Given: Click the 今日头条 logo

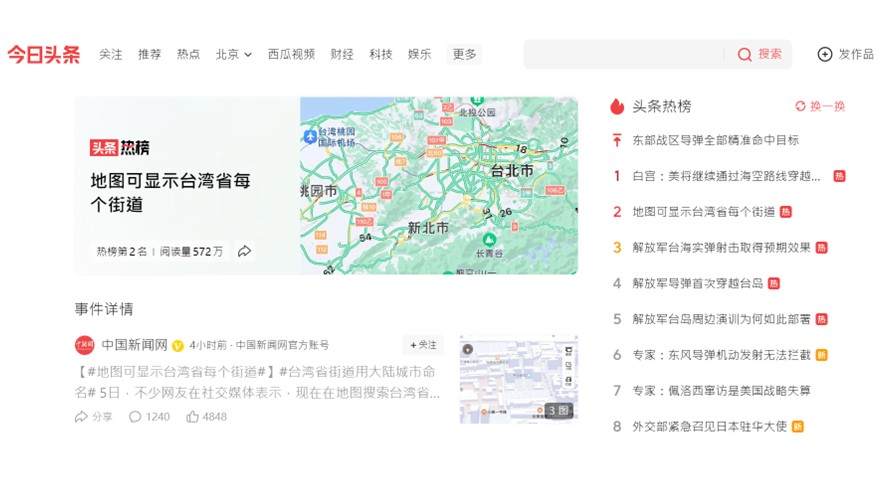Looking at the screenshot, I should (44, 54).
